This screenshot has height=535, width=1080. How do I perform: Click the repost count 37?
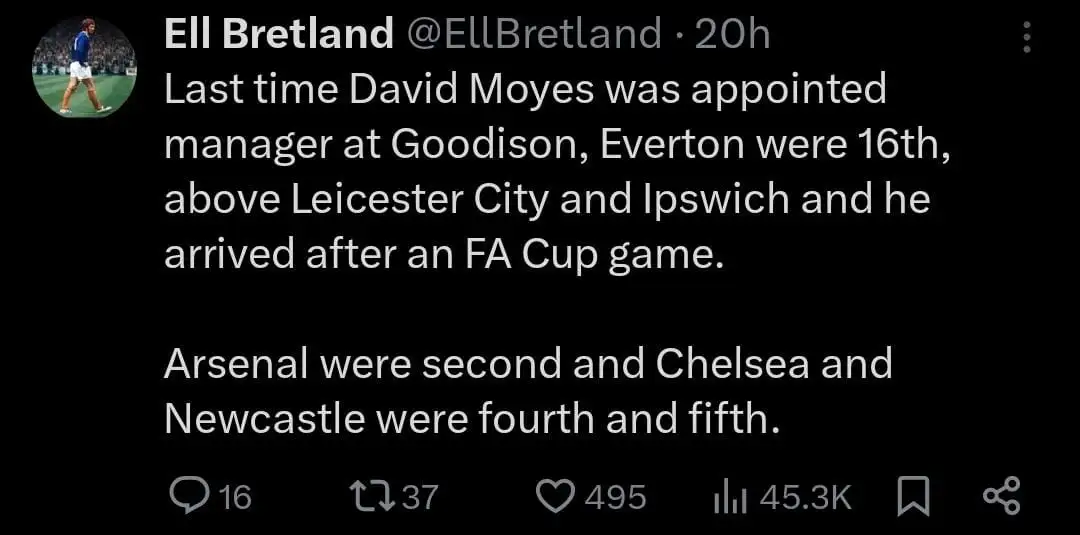pos(420,496)
